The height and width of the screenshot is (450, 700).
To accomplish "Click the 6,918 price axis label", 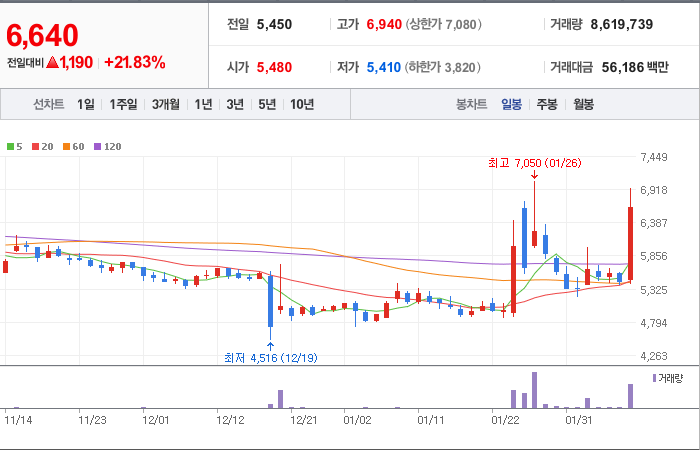I will tap(654, 190).
